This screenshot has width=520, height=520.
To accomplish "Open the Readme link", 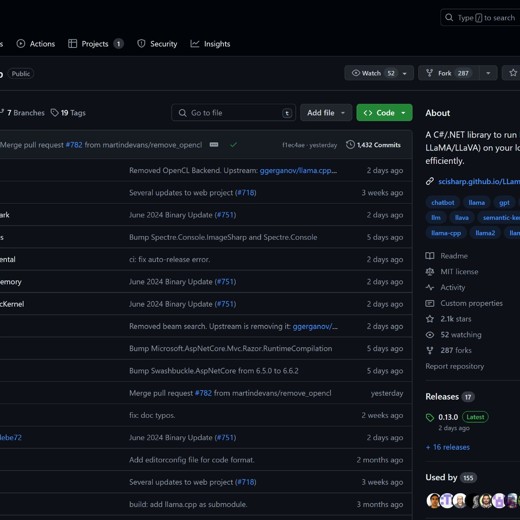I will [x=454, y=256].
